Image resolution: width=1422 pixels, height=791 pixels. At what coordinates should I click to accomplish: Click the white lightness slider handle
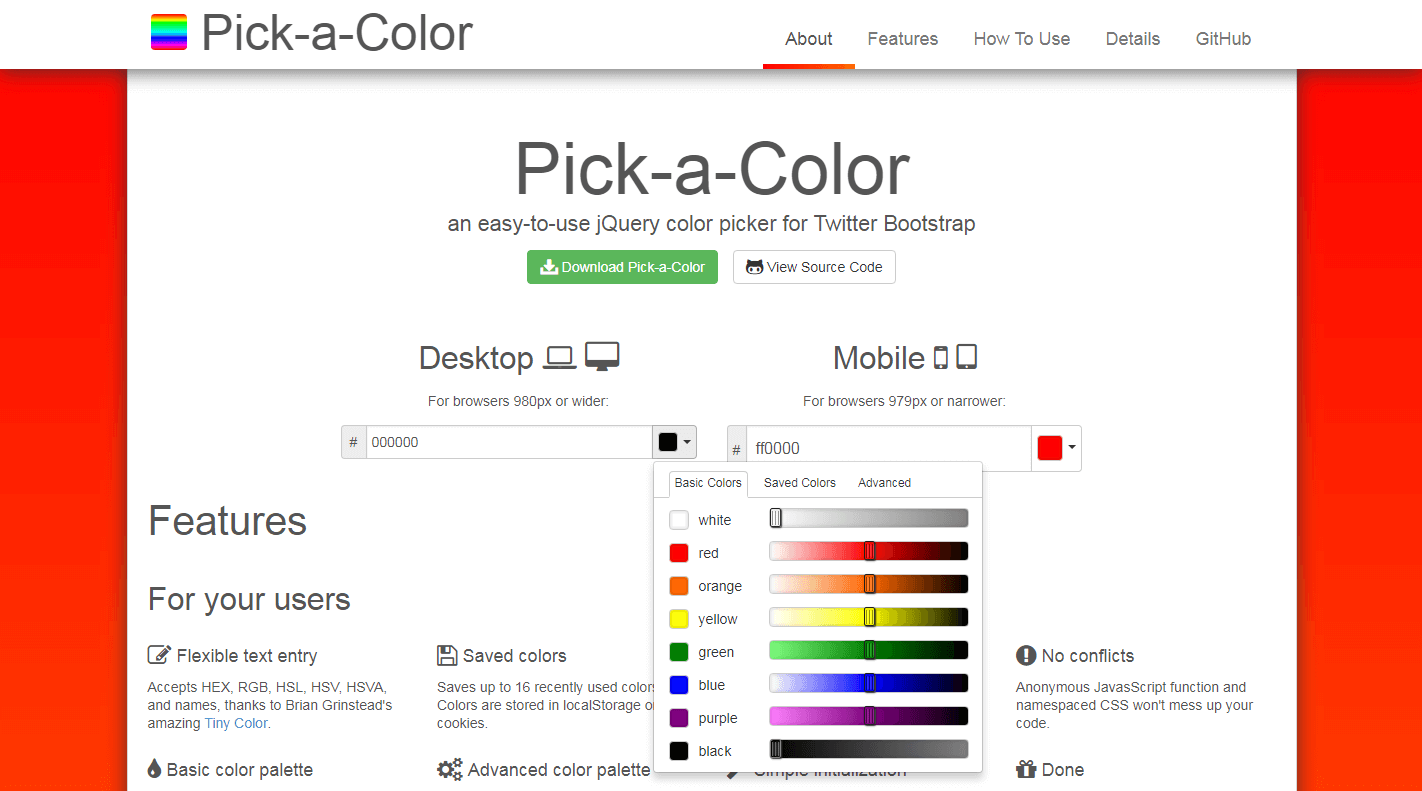775,518
